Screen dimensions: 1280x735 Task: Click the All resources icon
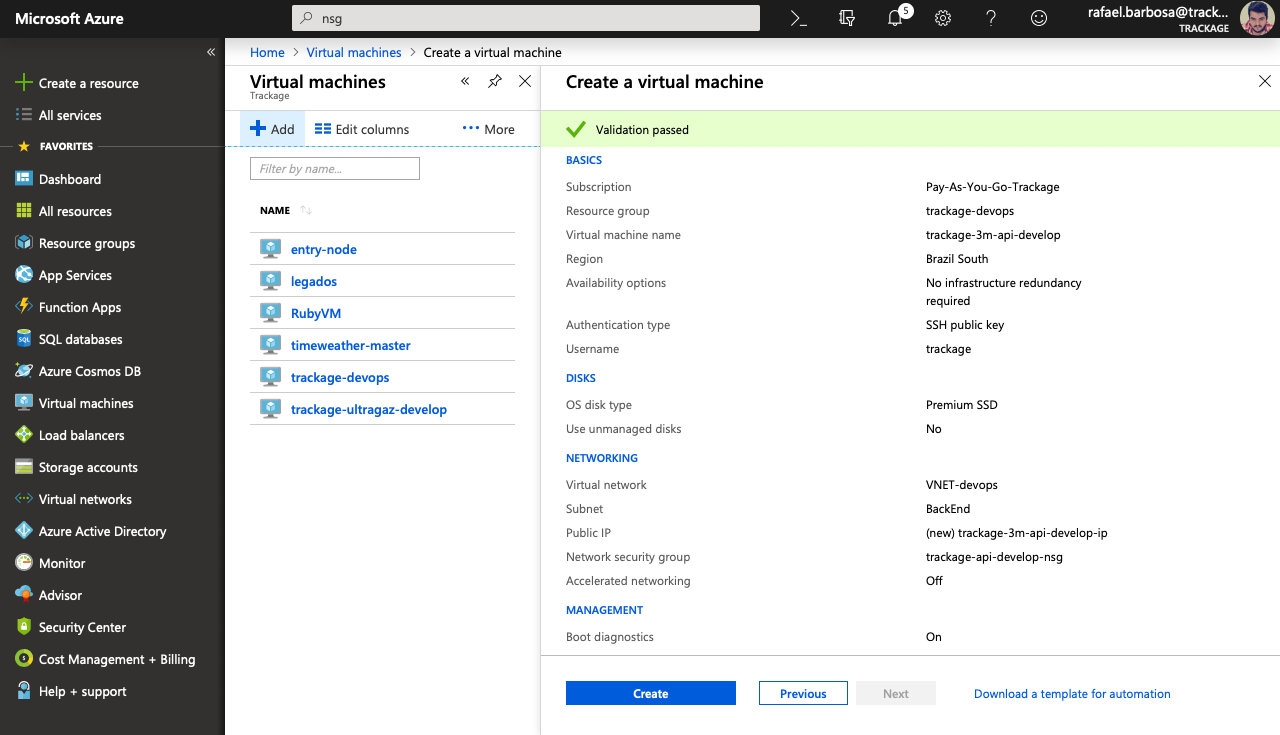pyautogui.click(x=24, y=211)
